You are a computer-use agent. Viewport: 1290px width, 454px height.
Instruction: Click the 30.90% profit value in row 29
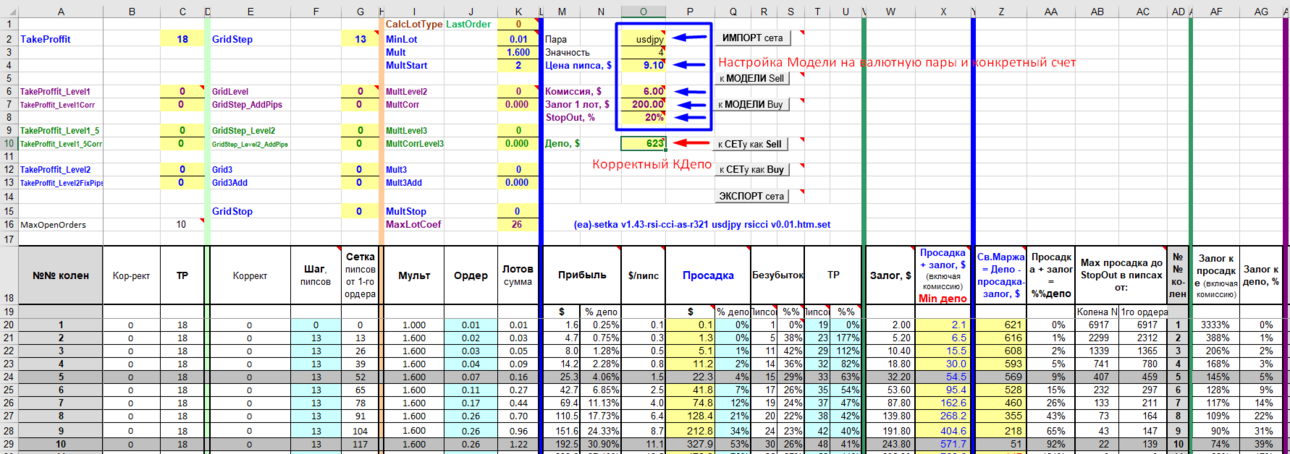click(601, 442)
